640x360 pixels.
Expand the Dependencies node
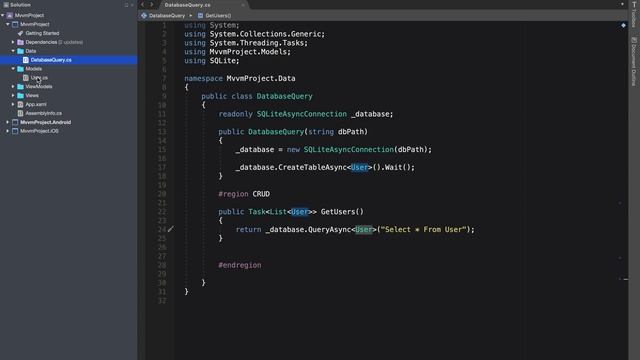pyautogui.click(x=13, y=42)
